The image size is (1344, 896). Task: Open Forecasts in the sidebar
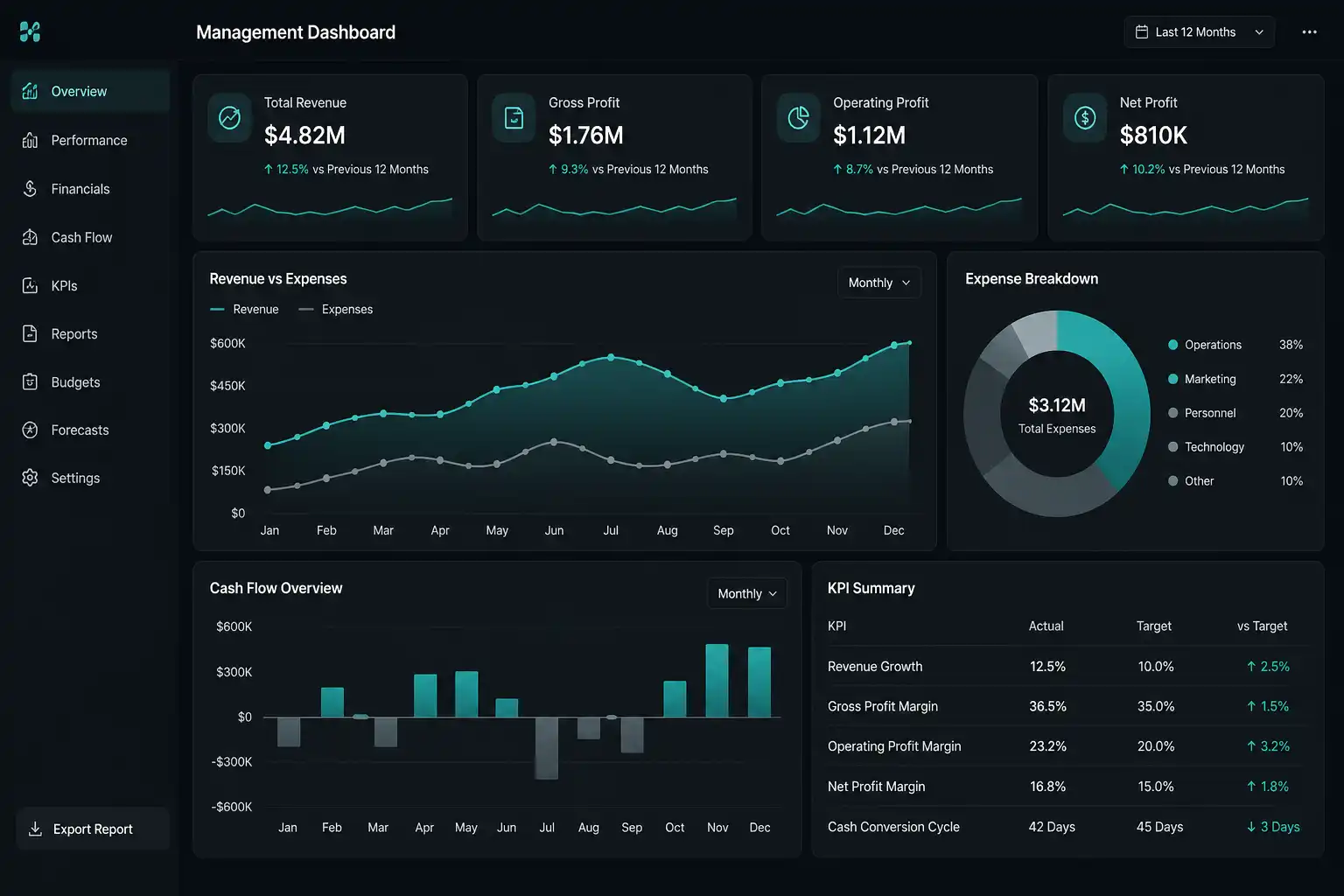pyautogui.click(x=91, y=430)
